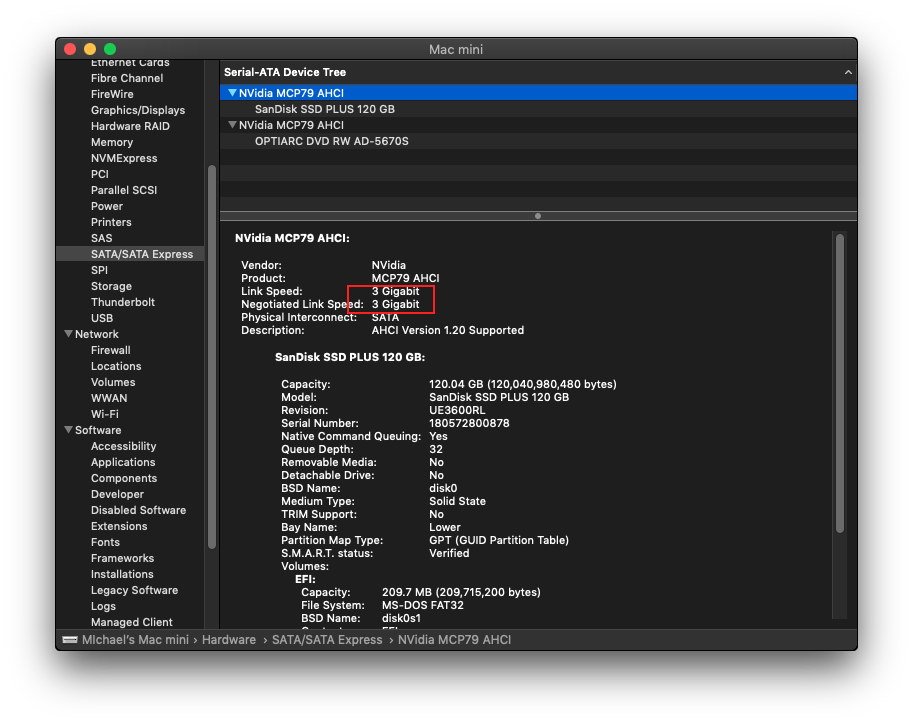Open USB in the sidebar

click(x=102, y=318)
